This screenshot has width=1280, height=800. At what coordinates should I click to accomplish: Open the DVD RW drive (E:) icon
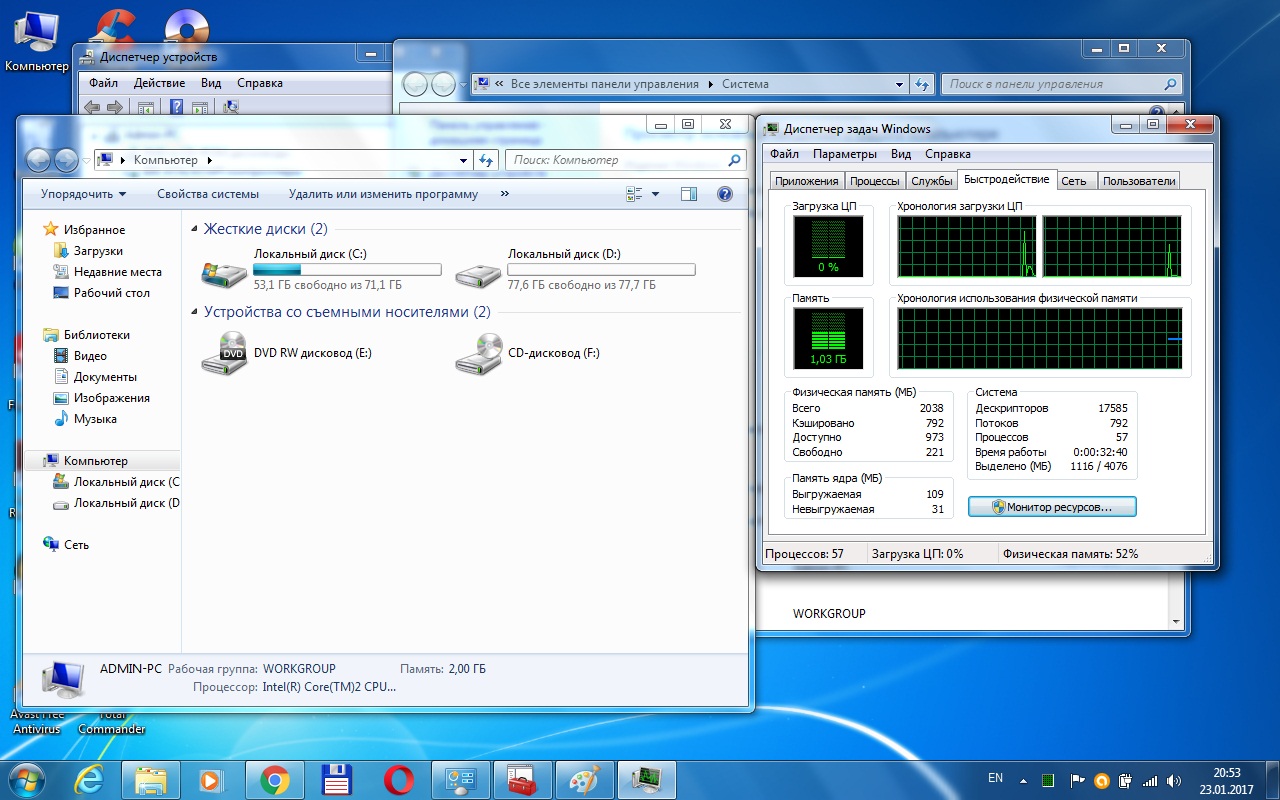point(223,353)
